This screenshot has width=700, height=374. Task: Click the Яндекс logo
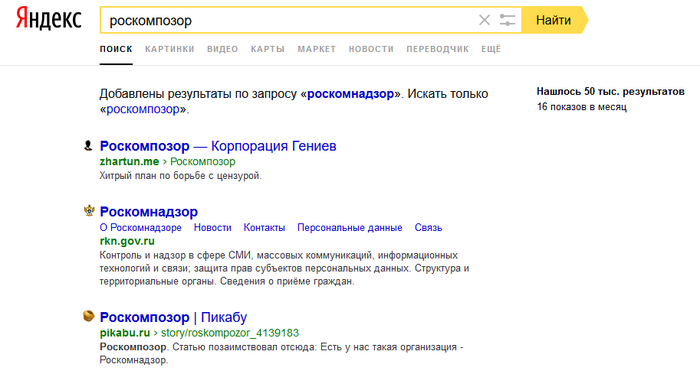(49, 20)
